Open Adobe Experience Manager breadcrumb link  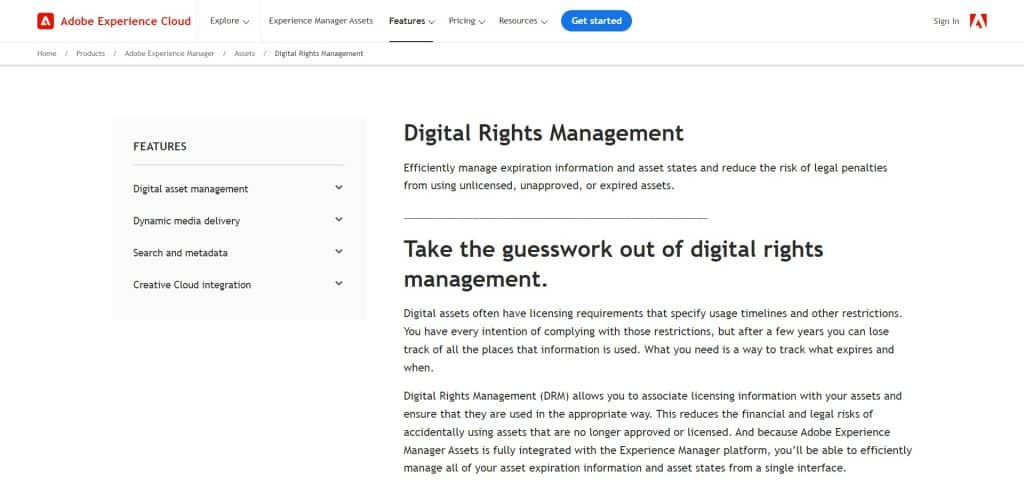[x=169, y=54]
